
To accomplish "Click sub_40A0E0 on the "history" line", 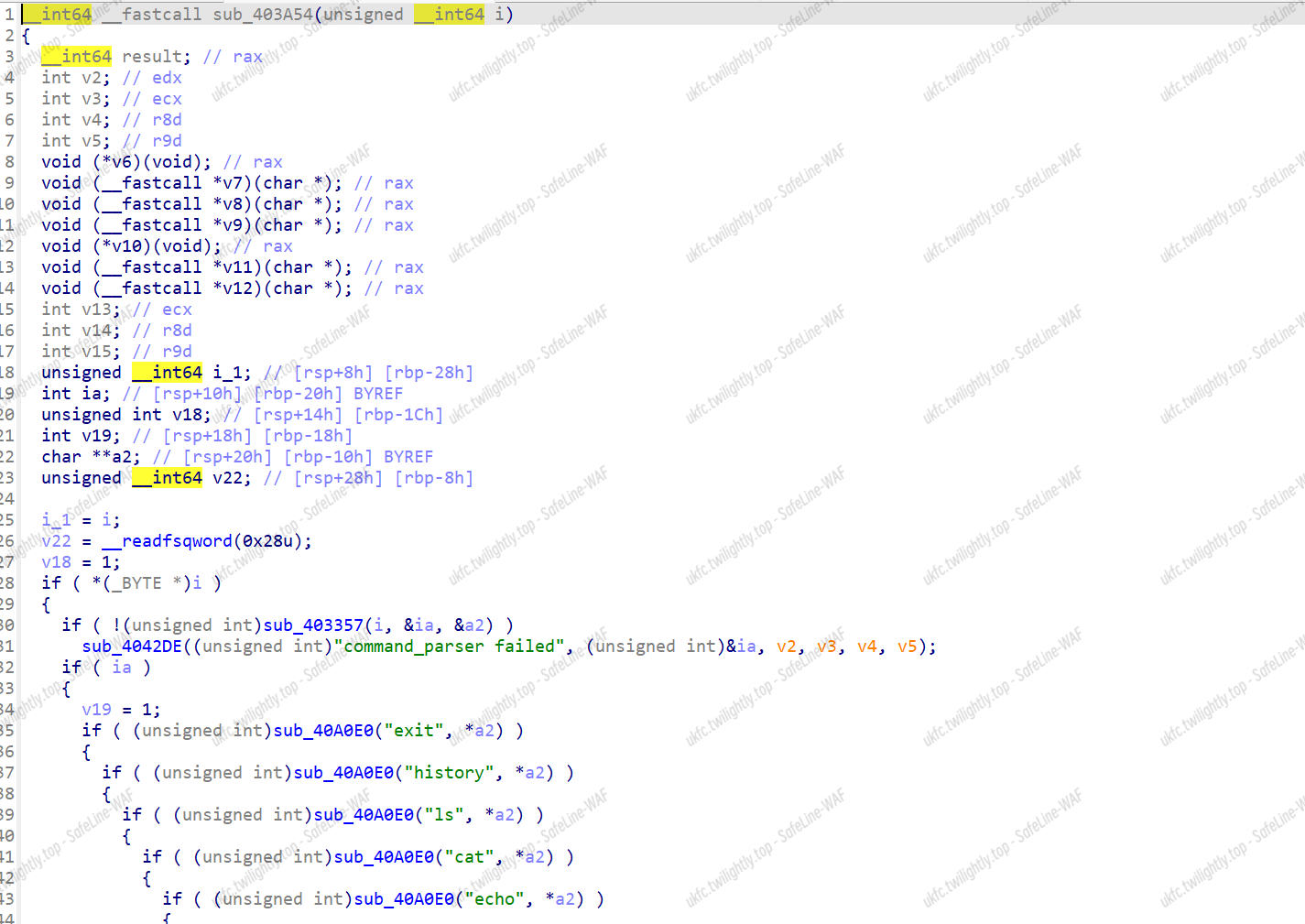I will (x=343, y=773).
